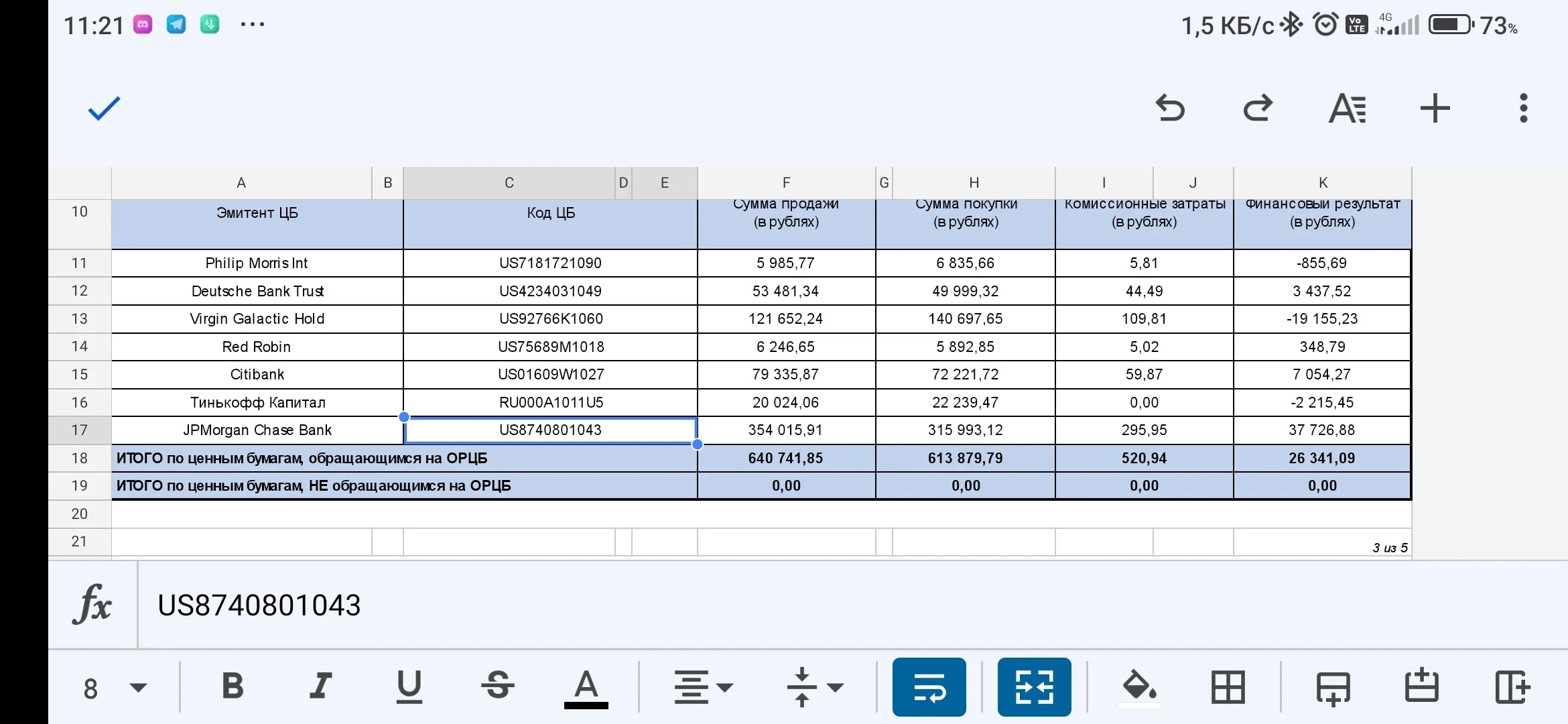This screenshot has width=1568, height=724.
Task: Open the three-dot overflow menu
Action: [x=1523, y=108]
